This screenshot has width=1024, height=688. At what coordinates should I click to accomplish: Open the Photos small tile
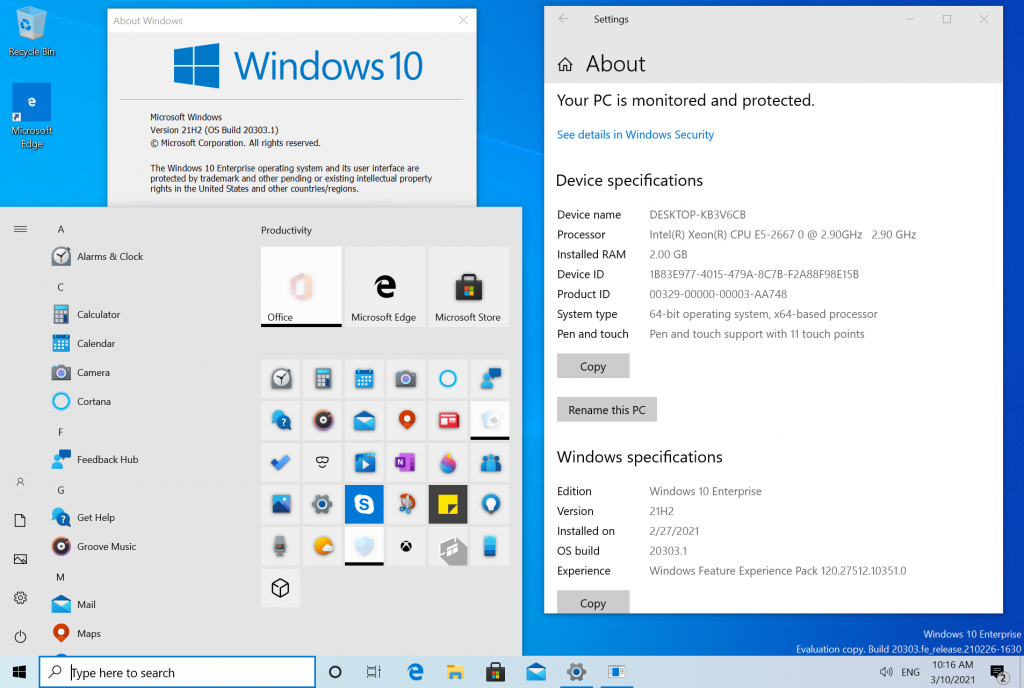(x=281, y=504)
